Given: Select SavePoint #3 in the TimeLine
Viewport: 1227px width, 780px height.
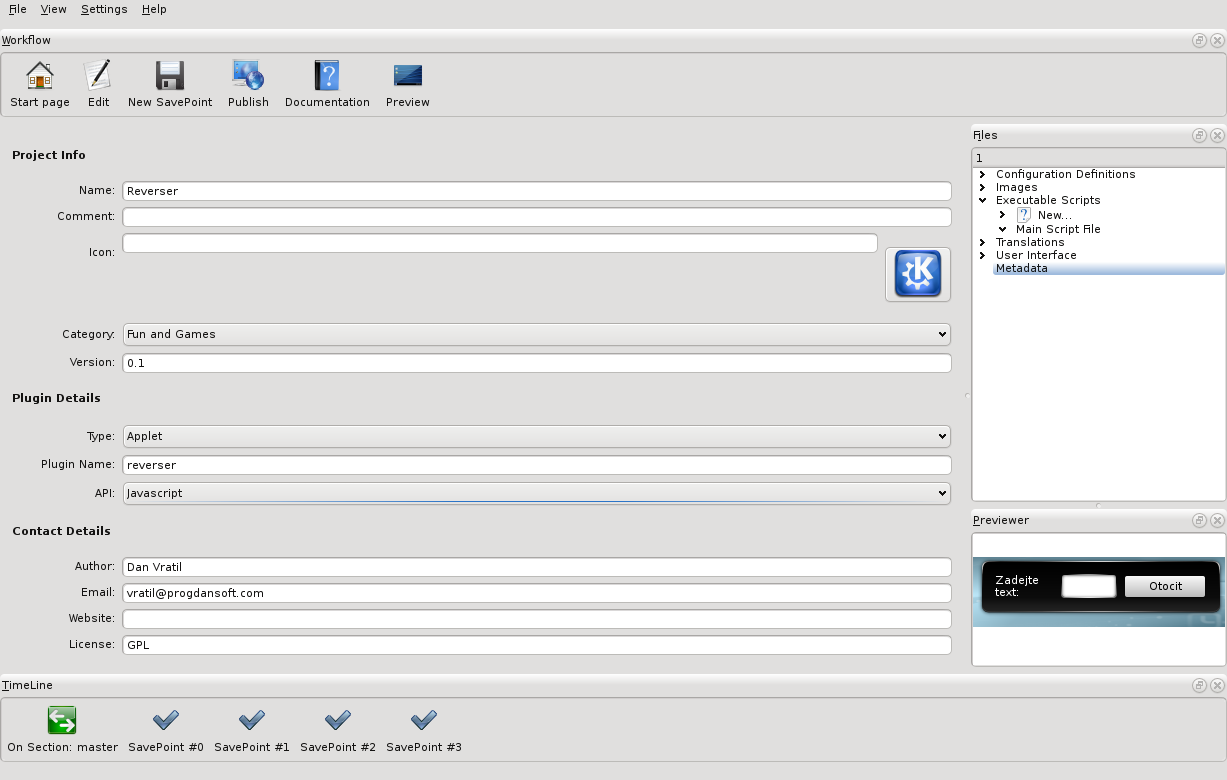Looking at the screenshot, I should coord(424,721).
